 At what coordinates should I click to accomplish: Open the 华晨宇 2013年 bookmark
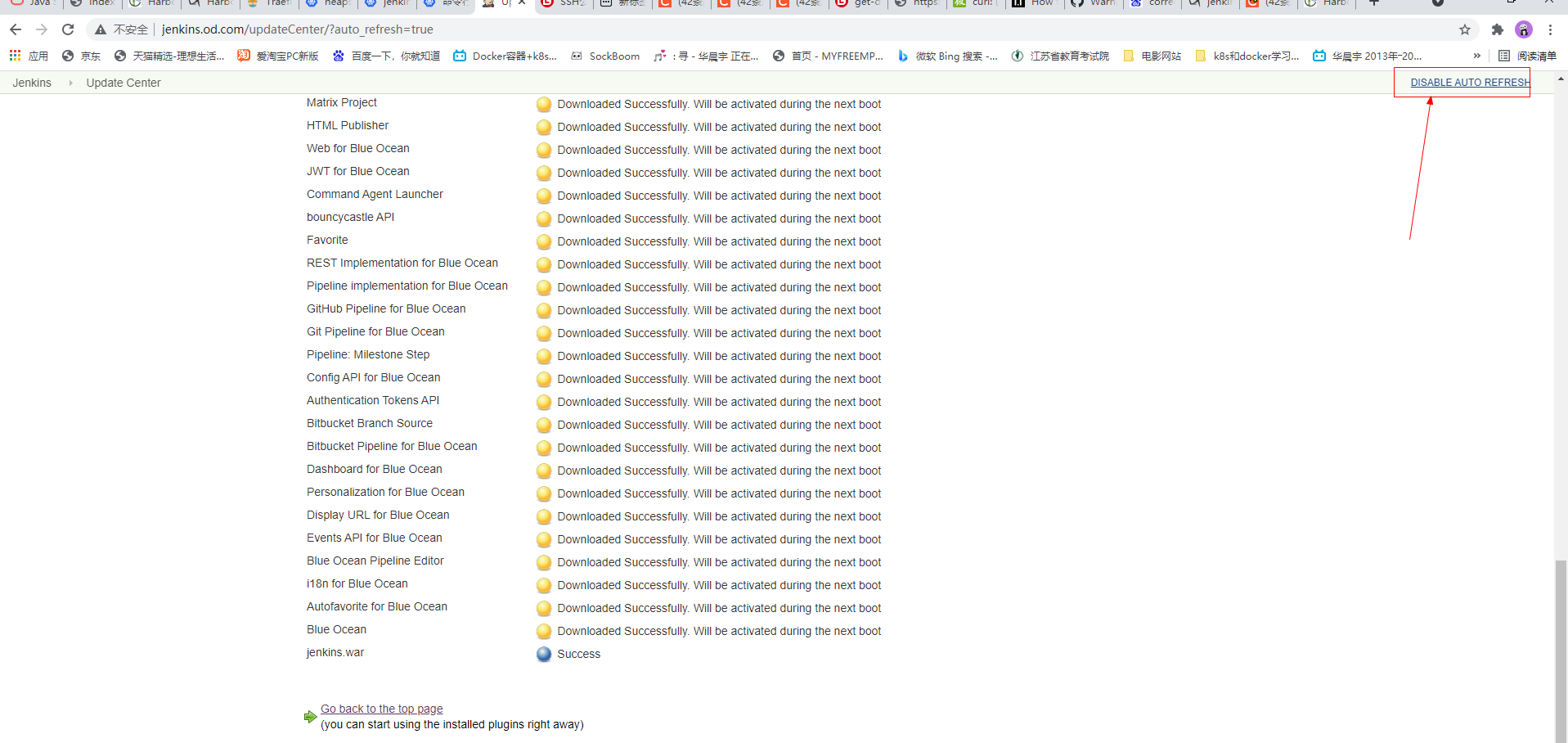click(x=1368, y=56)
